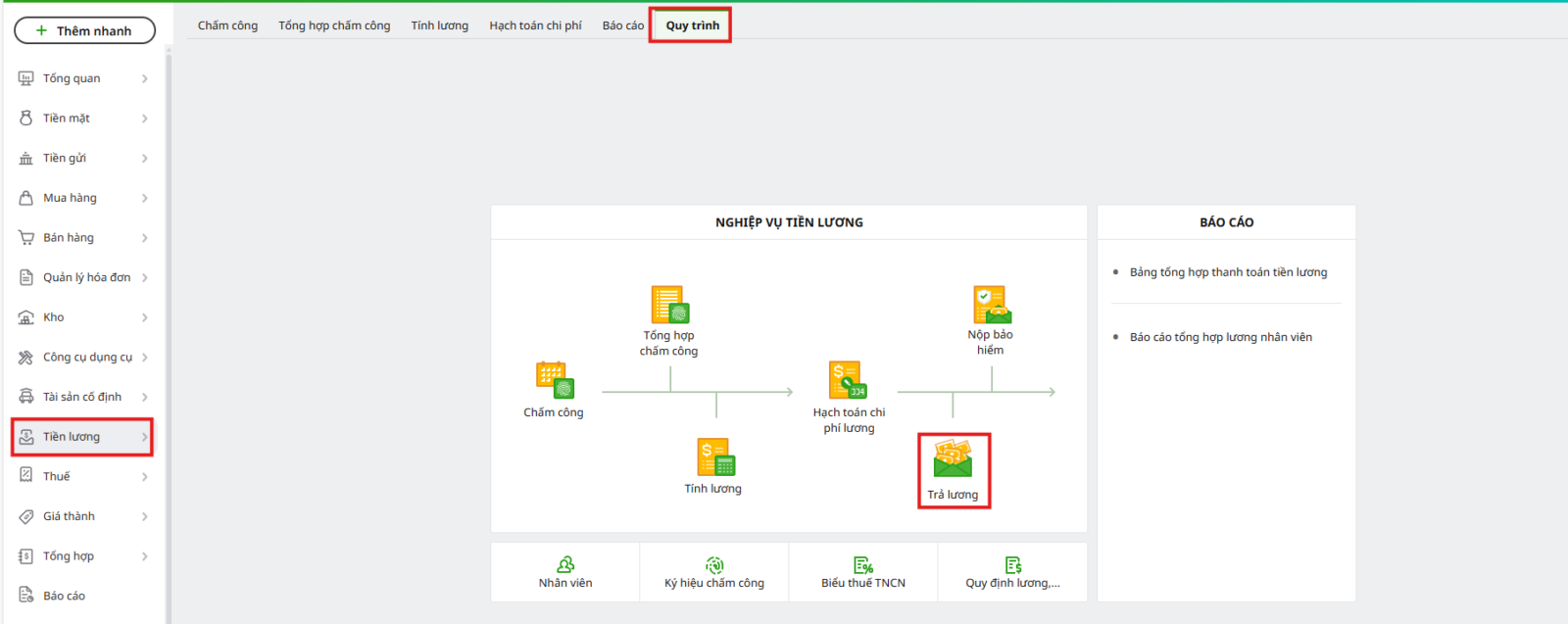
Task: Expand the Mua hàng submenu arrow
Action: pyautogui.click(x=144, y=198)
